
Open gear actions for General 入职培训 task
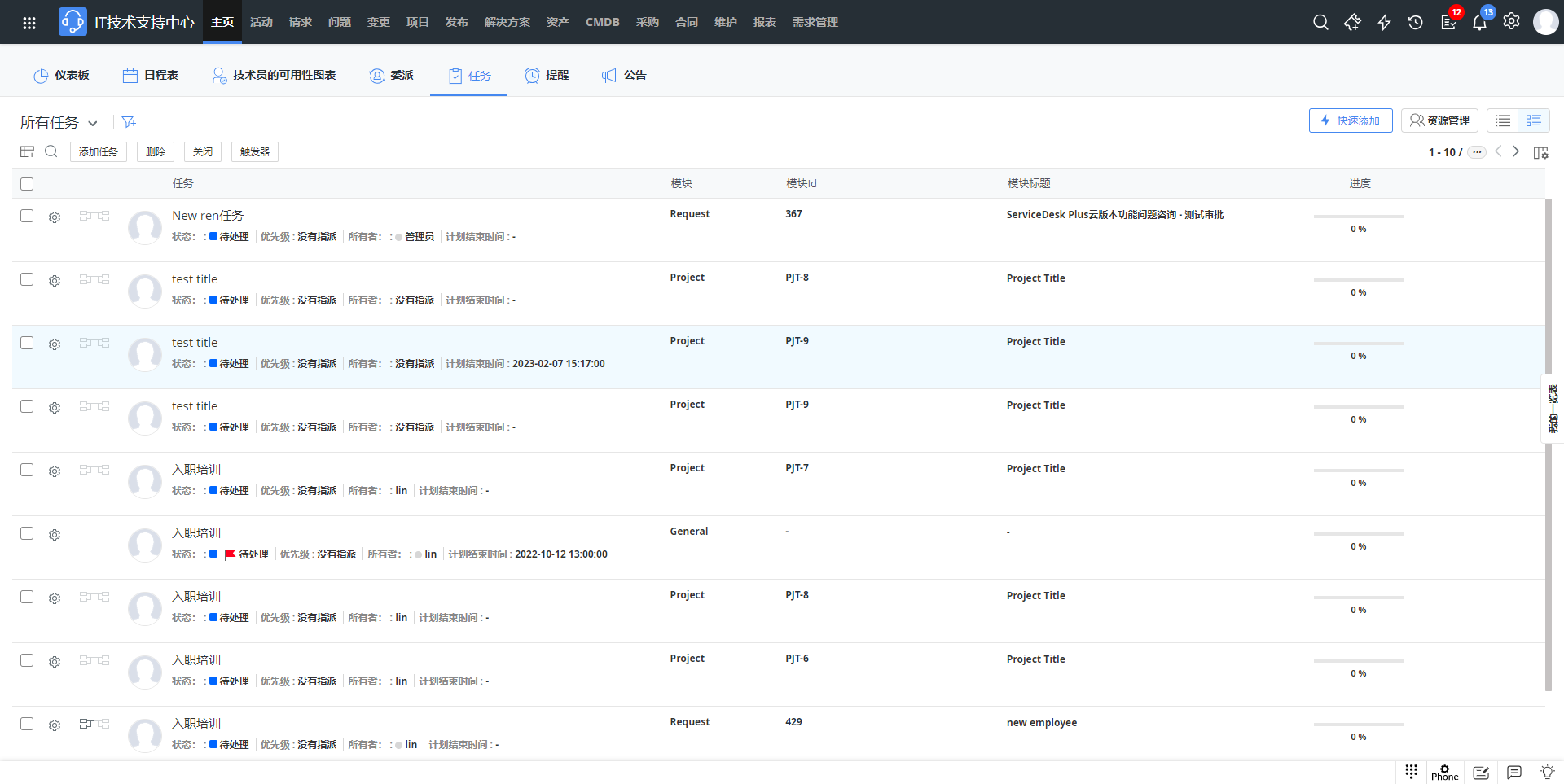[x=55, y=535]
